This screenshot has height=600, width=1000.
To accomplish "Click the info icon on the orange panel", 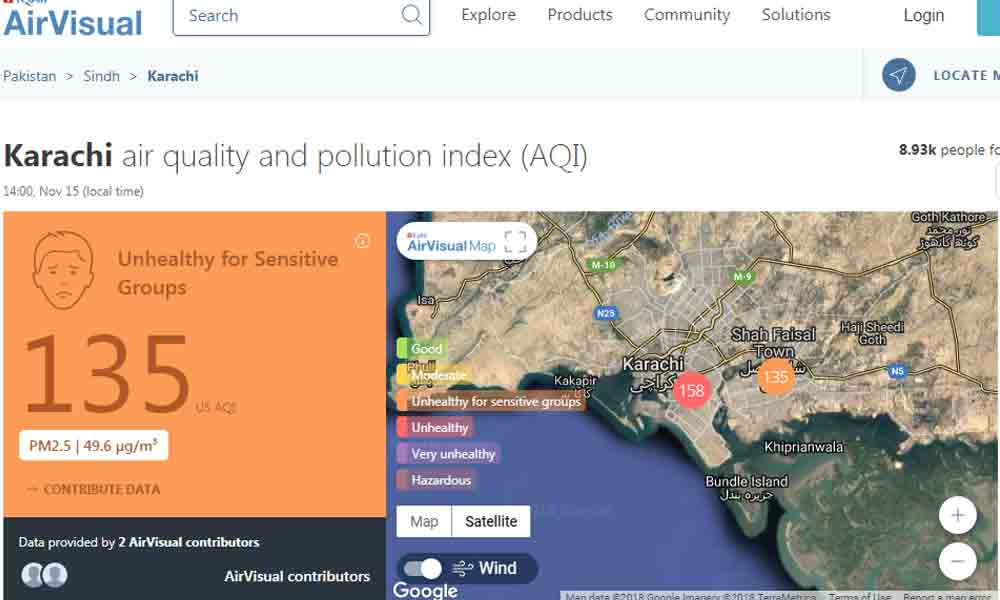I will pos(362,241).
